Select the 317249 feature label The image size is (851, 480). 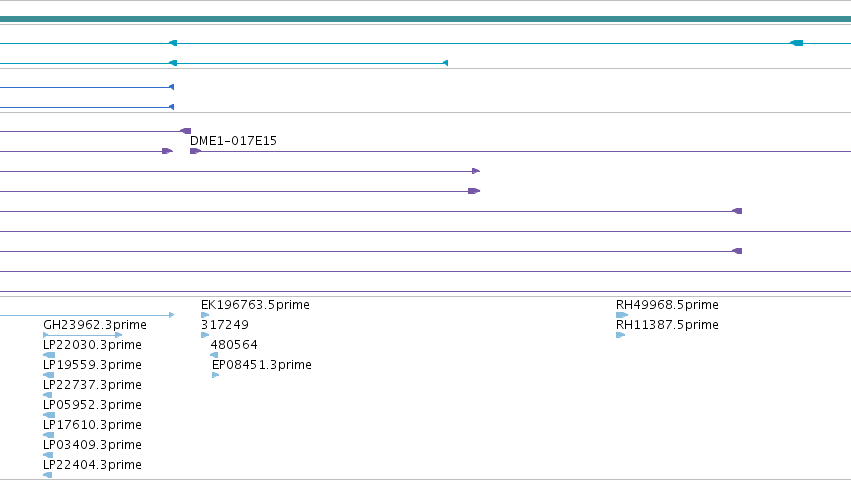[225, 325]
